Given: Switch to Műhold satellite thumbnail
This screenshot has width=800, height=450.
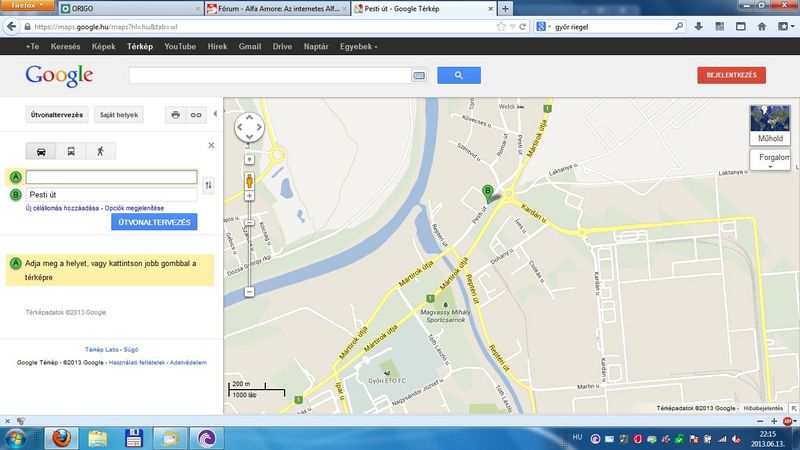Looking at the screenshot, I should pos(770,125).
